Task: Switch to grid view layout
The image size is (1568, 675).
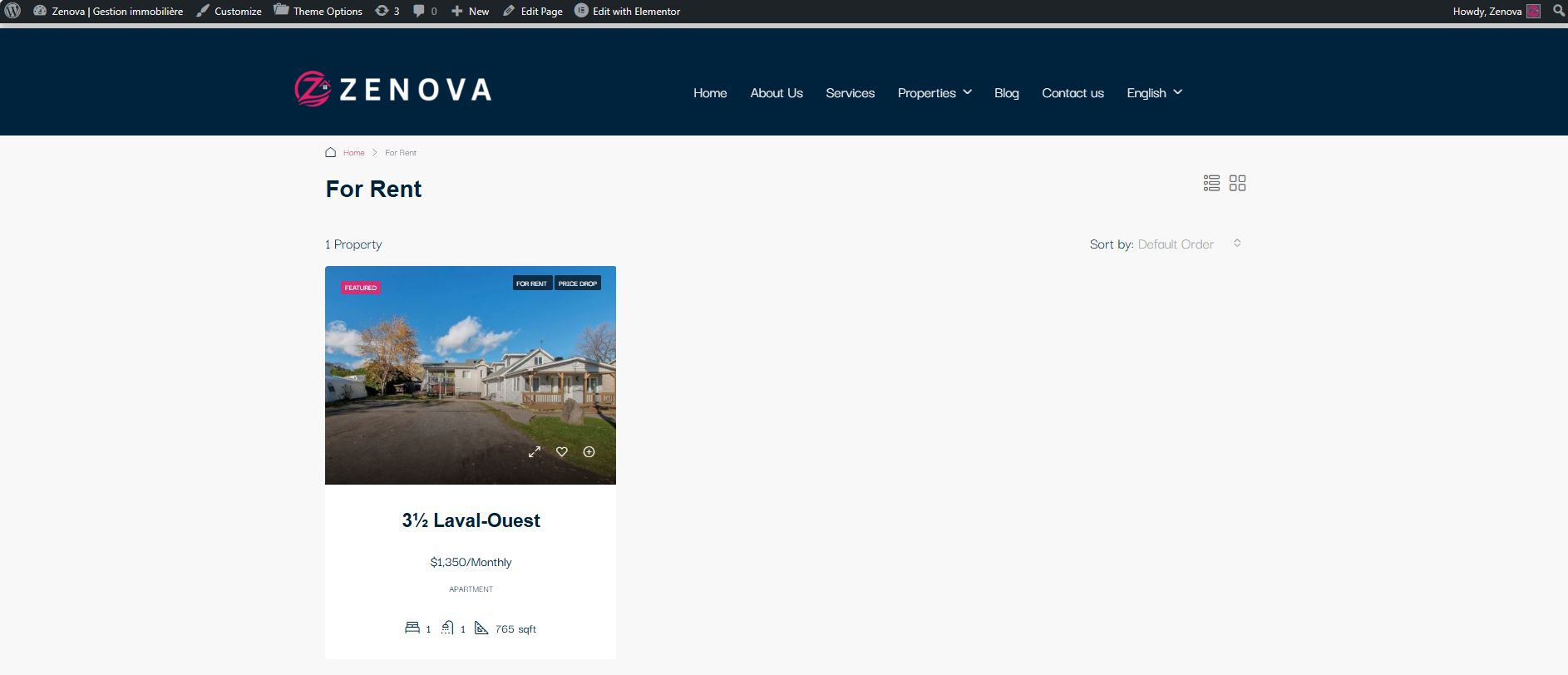Action: point(1237,183)
